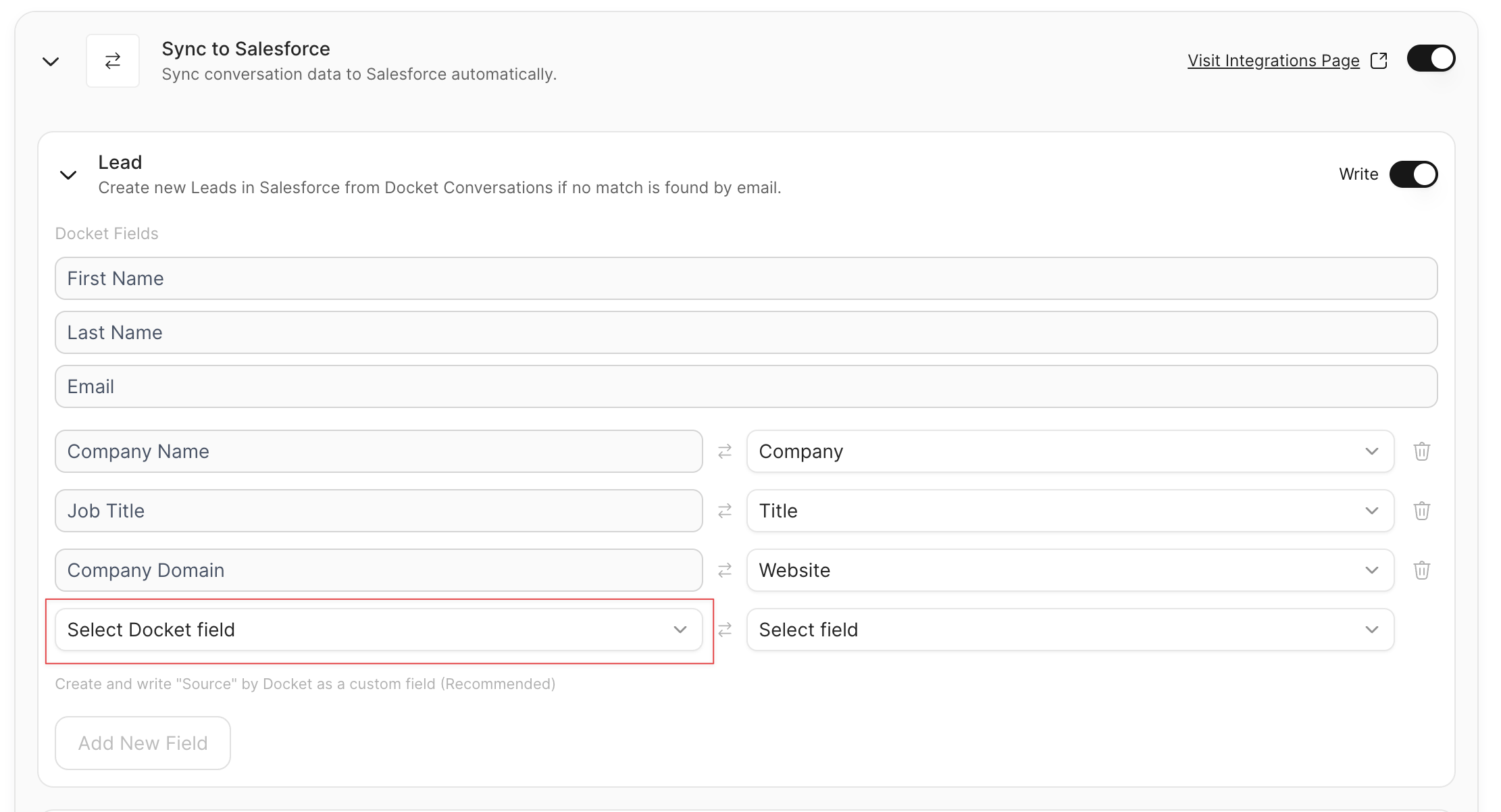Screen dimensions: 1501x812
Task: Click the Email field
Action: point(746,386)
